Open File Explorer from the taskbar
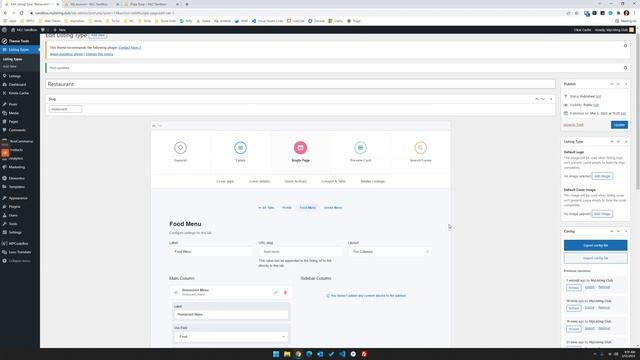The height and width of the screenshot is (360, 640). click(x=287, y=354)
